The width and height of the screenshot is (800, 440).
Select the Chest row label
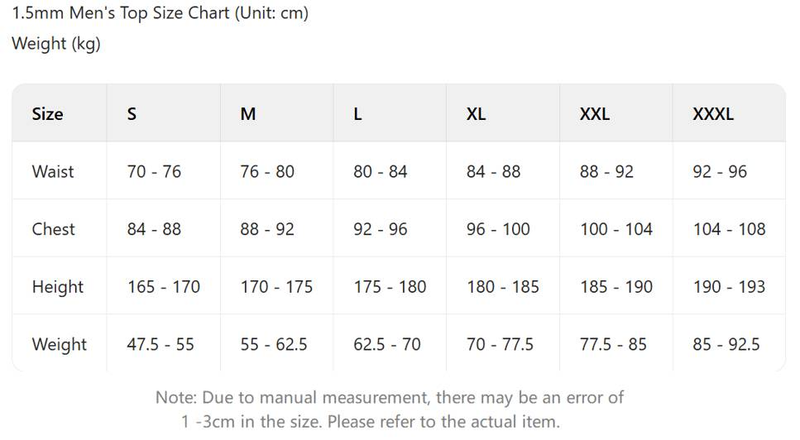[54, 229]
